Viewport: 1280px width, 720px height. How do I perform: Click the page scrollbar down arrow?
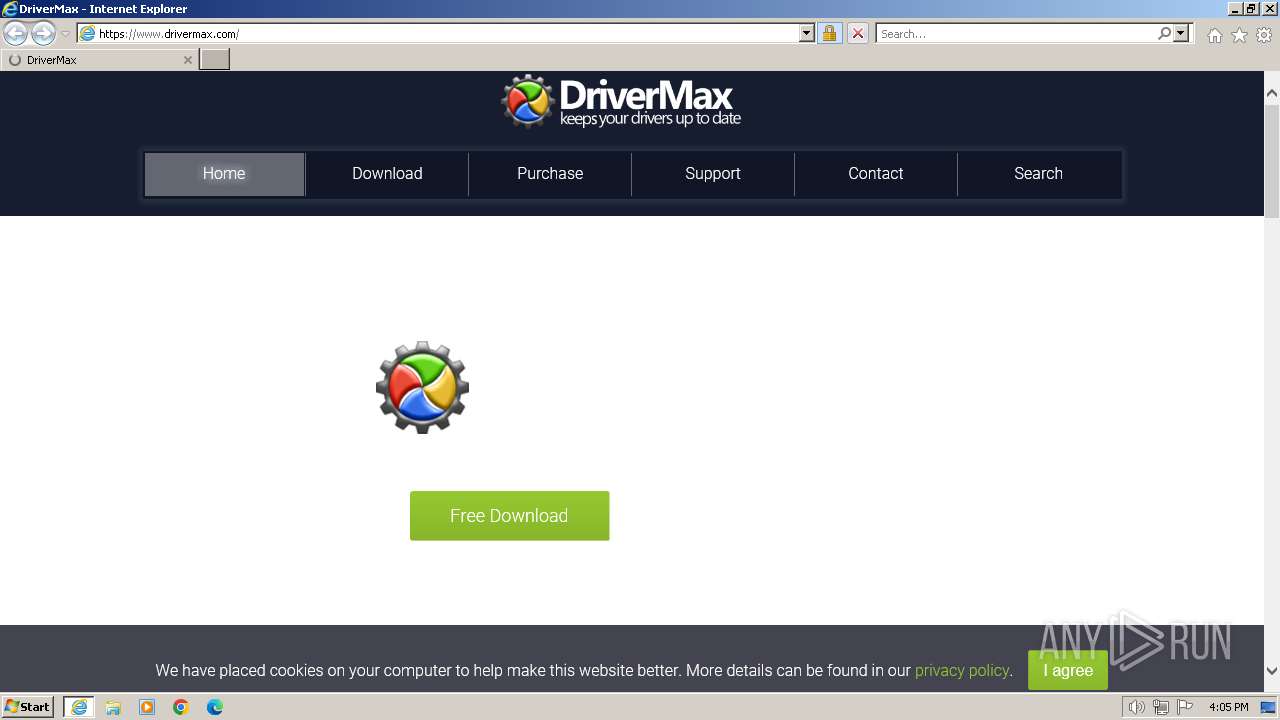click(x=1272, y=671)
